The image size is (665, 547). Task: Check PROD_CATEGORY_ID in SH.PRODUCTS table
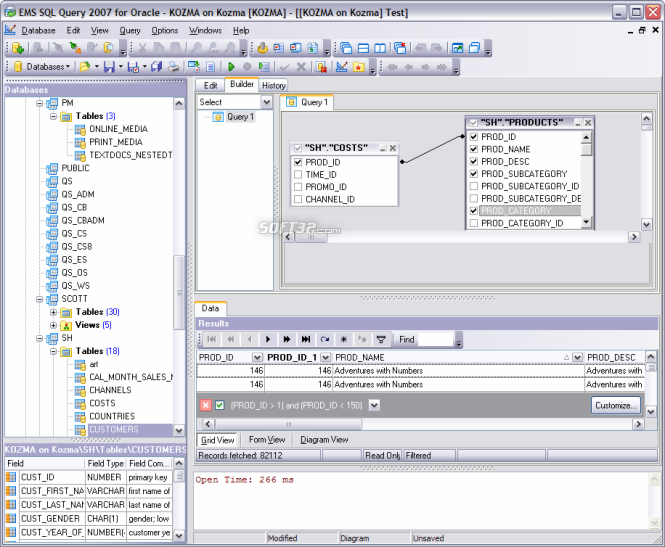tap(474, 223)
